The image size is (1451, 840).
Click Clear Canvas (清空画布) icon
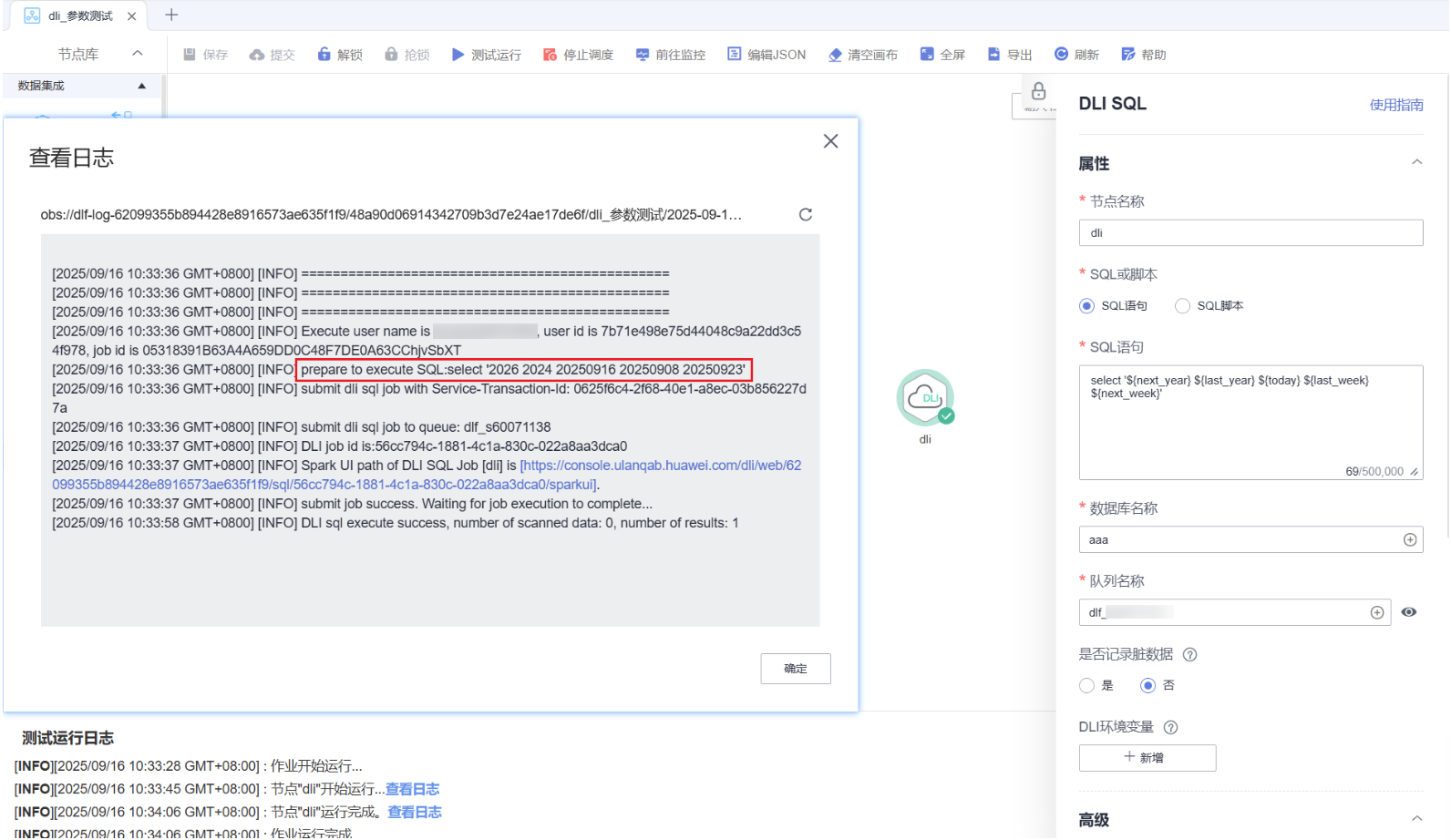835,55
